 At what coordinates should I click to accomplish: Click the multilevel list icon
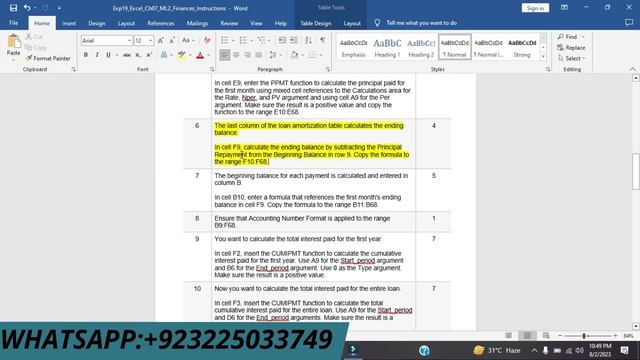(x=261, y=40)
